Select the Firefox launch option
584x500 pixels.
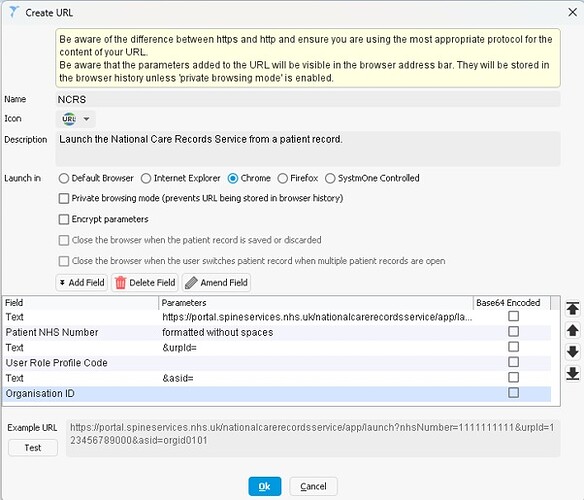283,178
